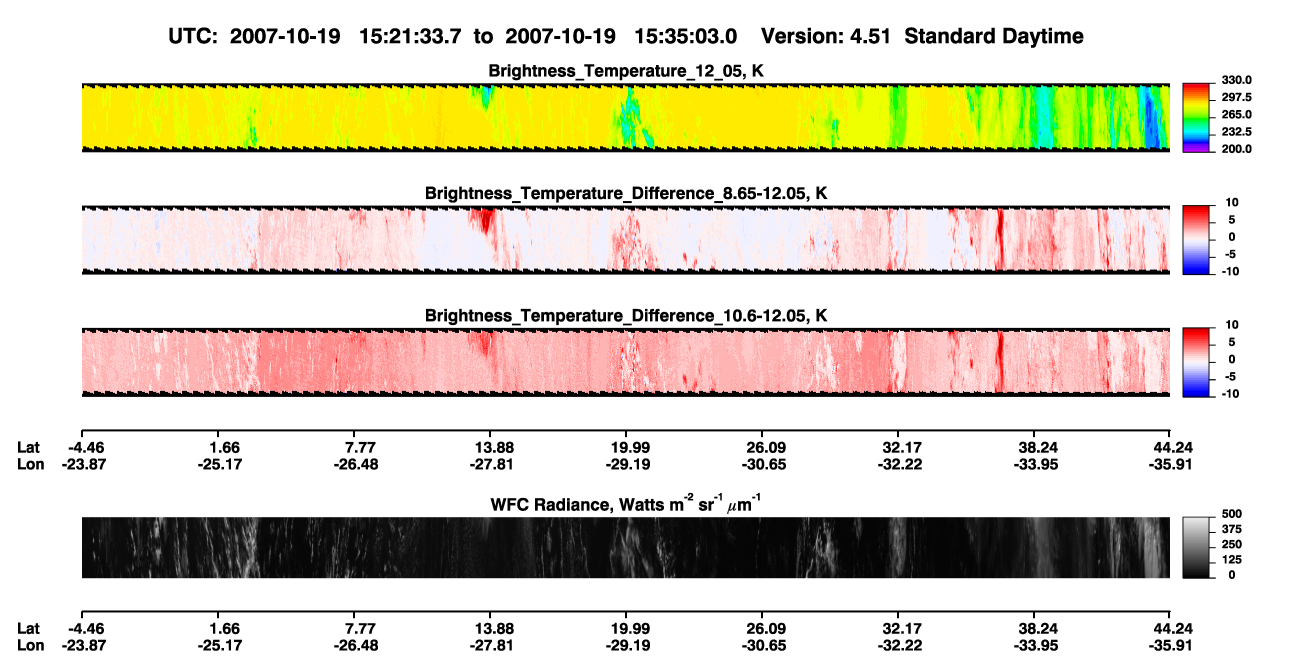Click upper axis longitude -29.19

626,464
